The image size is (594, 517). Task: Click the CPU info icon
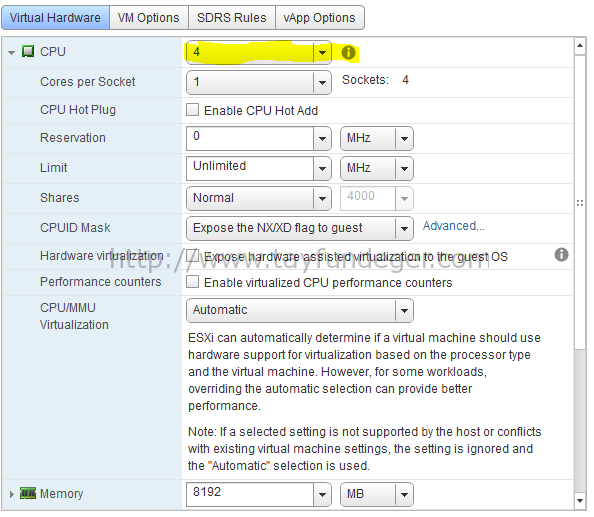348,52
